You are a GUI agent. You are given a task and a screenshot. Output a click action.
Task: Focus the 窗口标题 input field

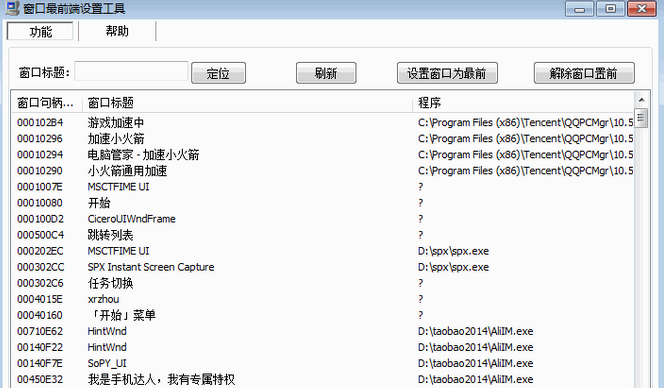[x=131, y=71]
